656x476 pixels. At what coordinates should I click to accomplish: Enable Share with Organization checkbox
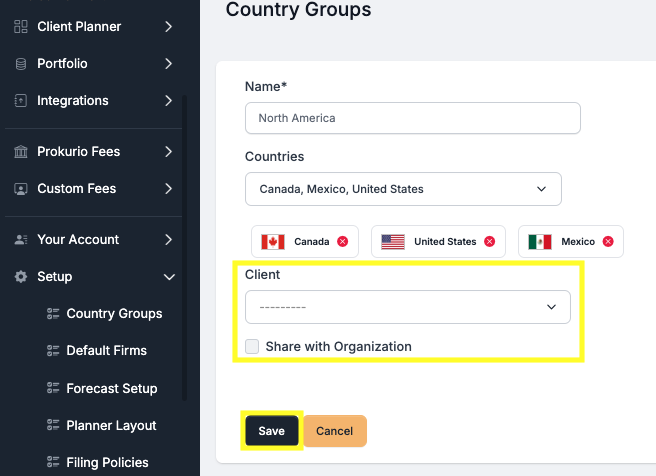[253, 347]
